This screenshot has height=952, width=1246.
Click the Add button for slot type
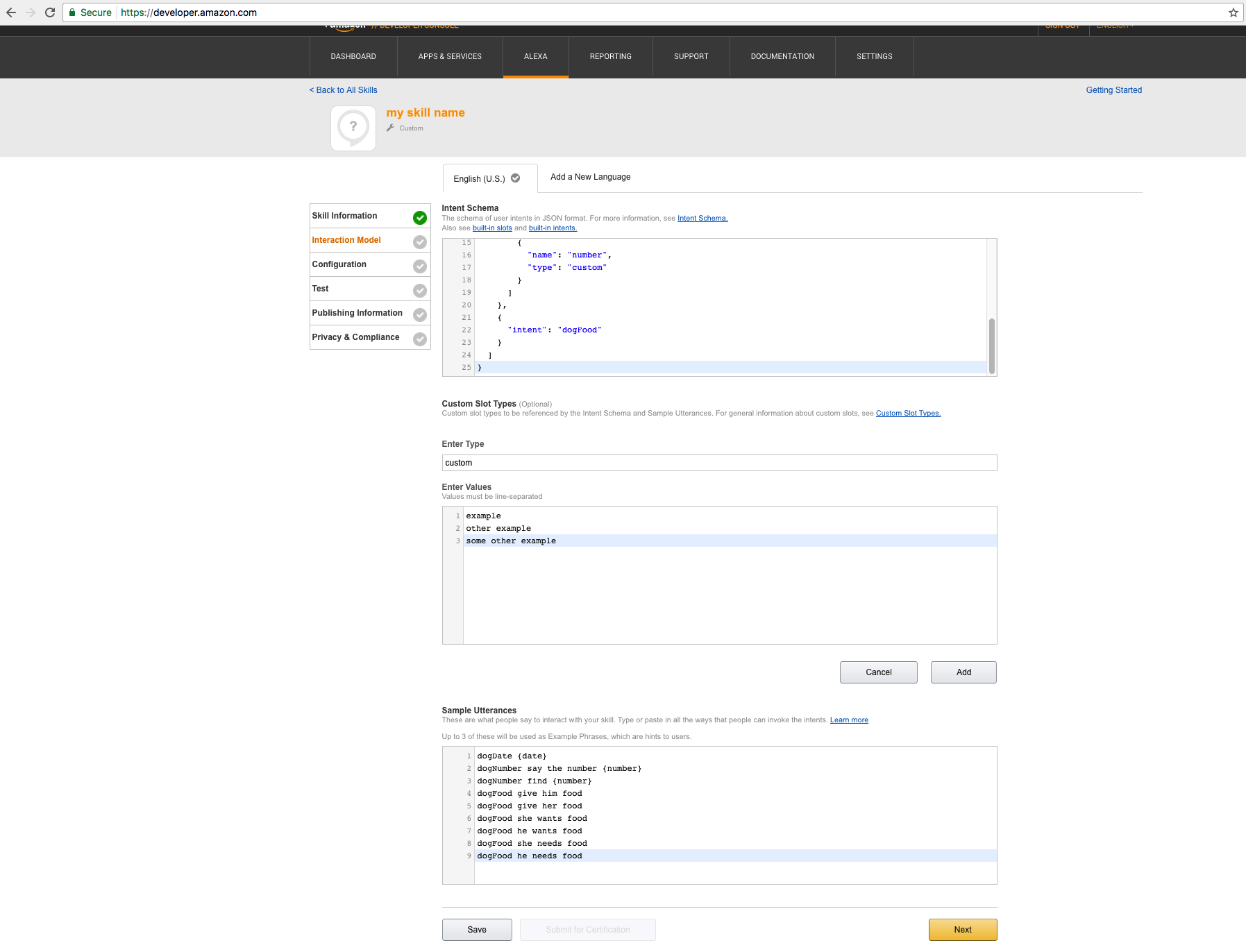tap(963, 672)
